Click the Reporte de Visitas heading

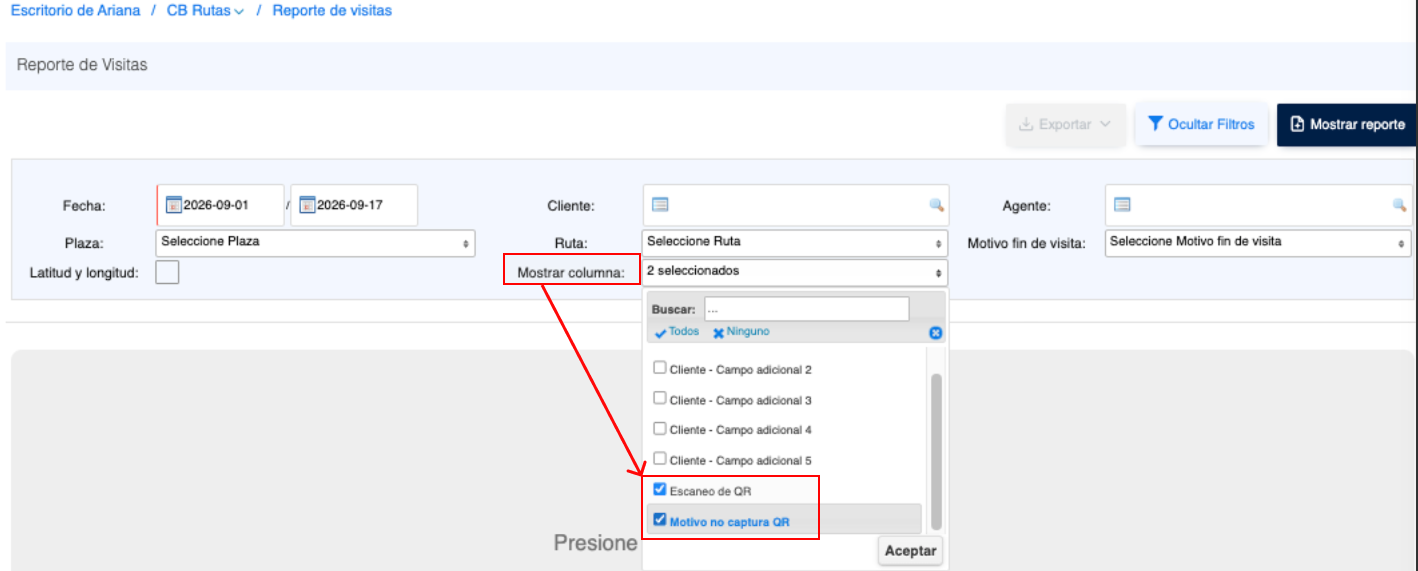(82, 65)
